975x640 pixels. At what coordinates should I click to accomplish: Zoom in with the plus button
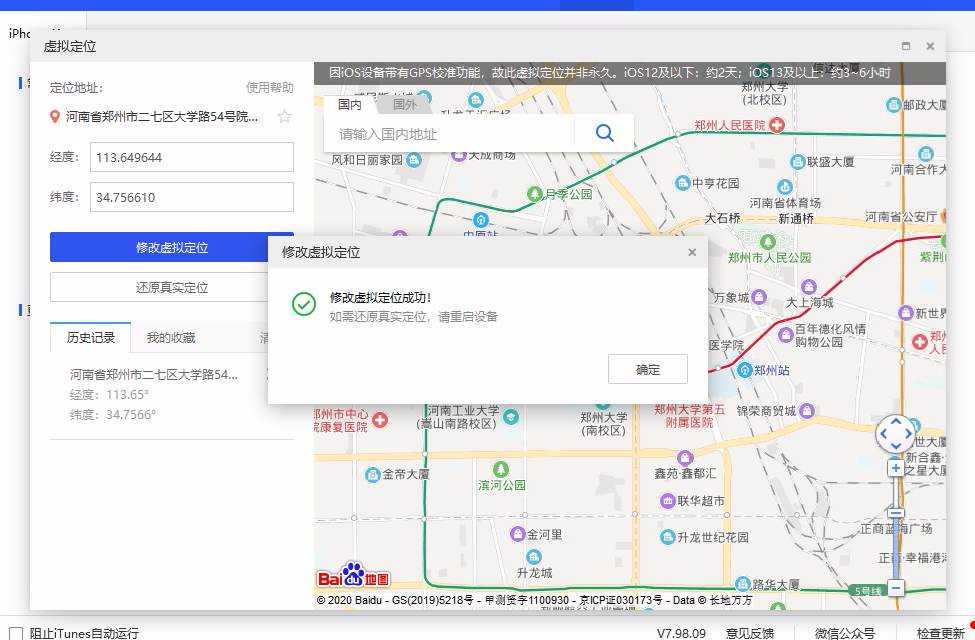[895, 468]
